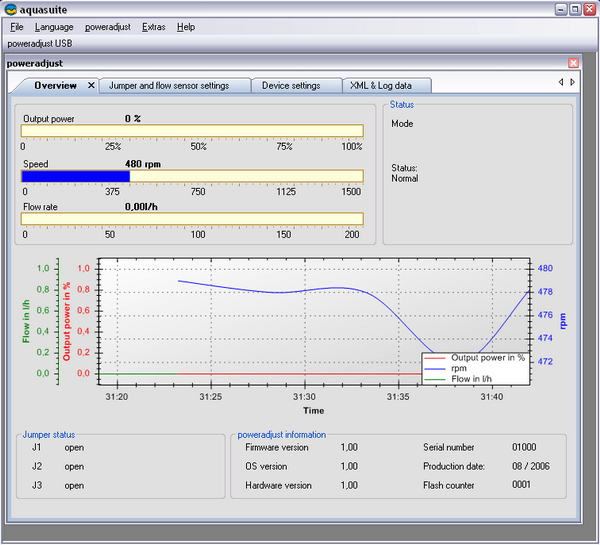Click the 'Speed' label

pyautogui.click(x=36, y=164)
